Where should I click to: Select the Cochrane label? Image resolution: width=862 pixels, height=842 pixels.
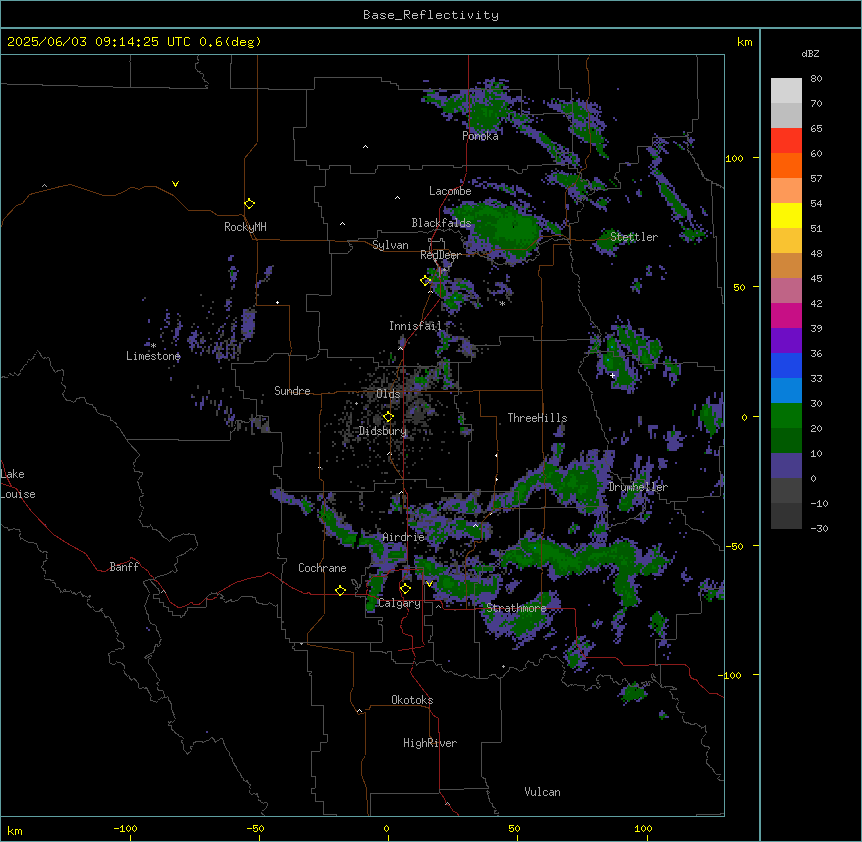coord(322,568)
